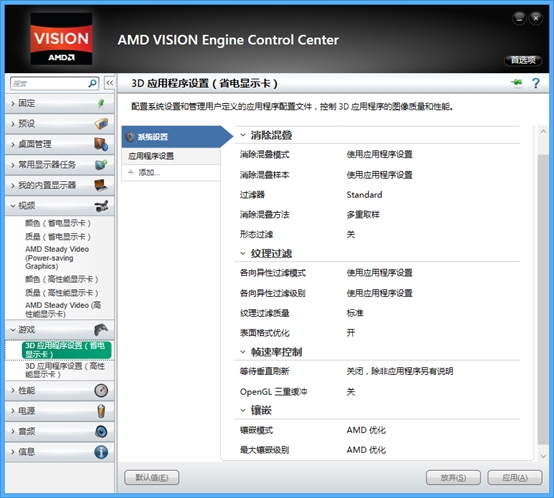Open AMD Steady Video (Power-saving Graphics)
The width and height of the screenshot is (554, 498).
[x=57, y=257]
